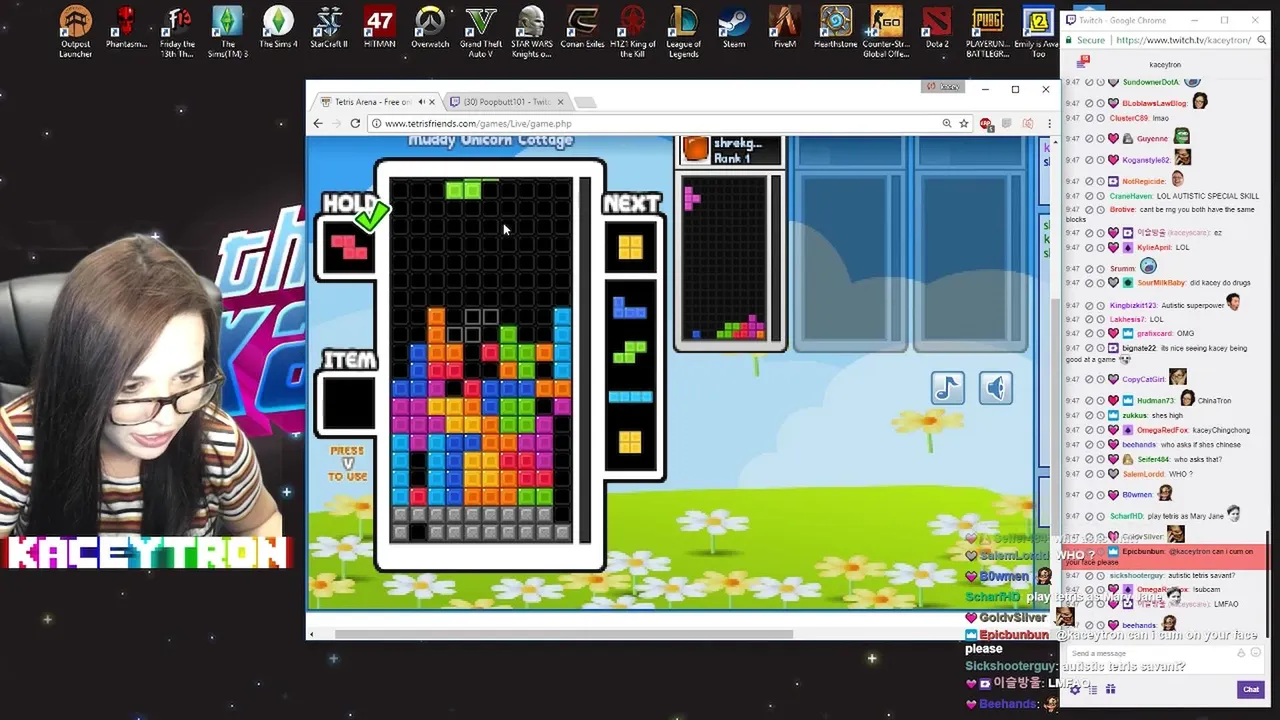Click the Hold piece box
Viewport: 1280px width, 720px height.
point(349,246)
